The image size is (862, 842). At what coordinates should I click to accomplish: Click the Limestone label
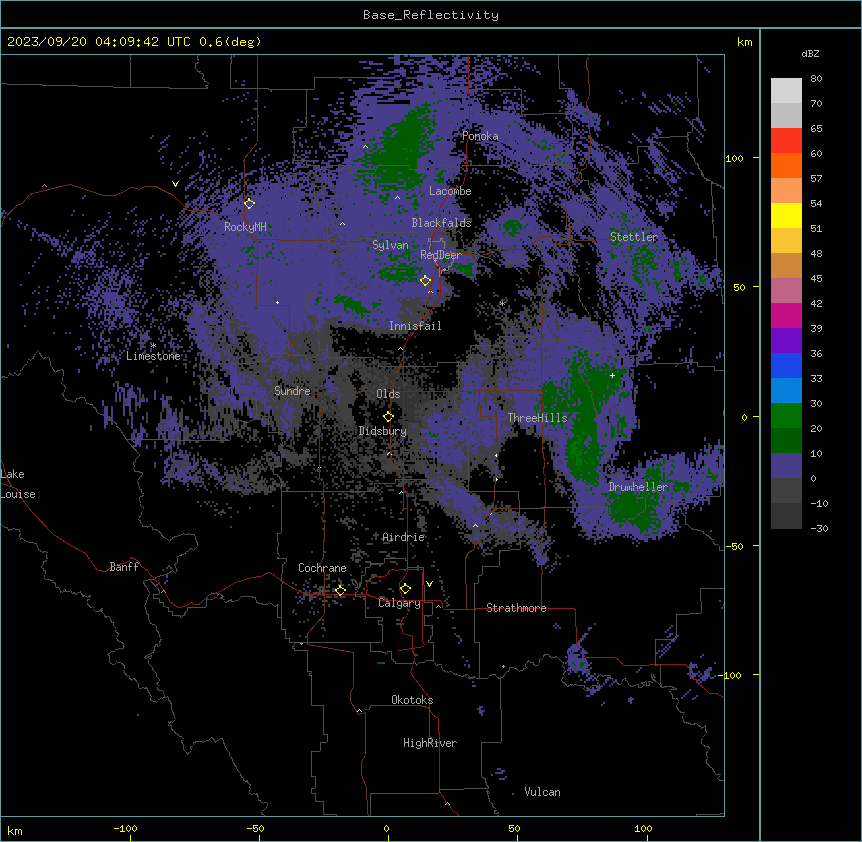(x=153, y=356)
